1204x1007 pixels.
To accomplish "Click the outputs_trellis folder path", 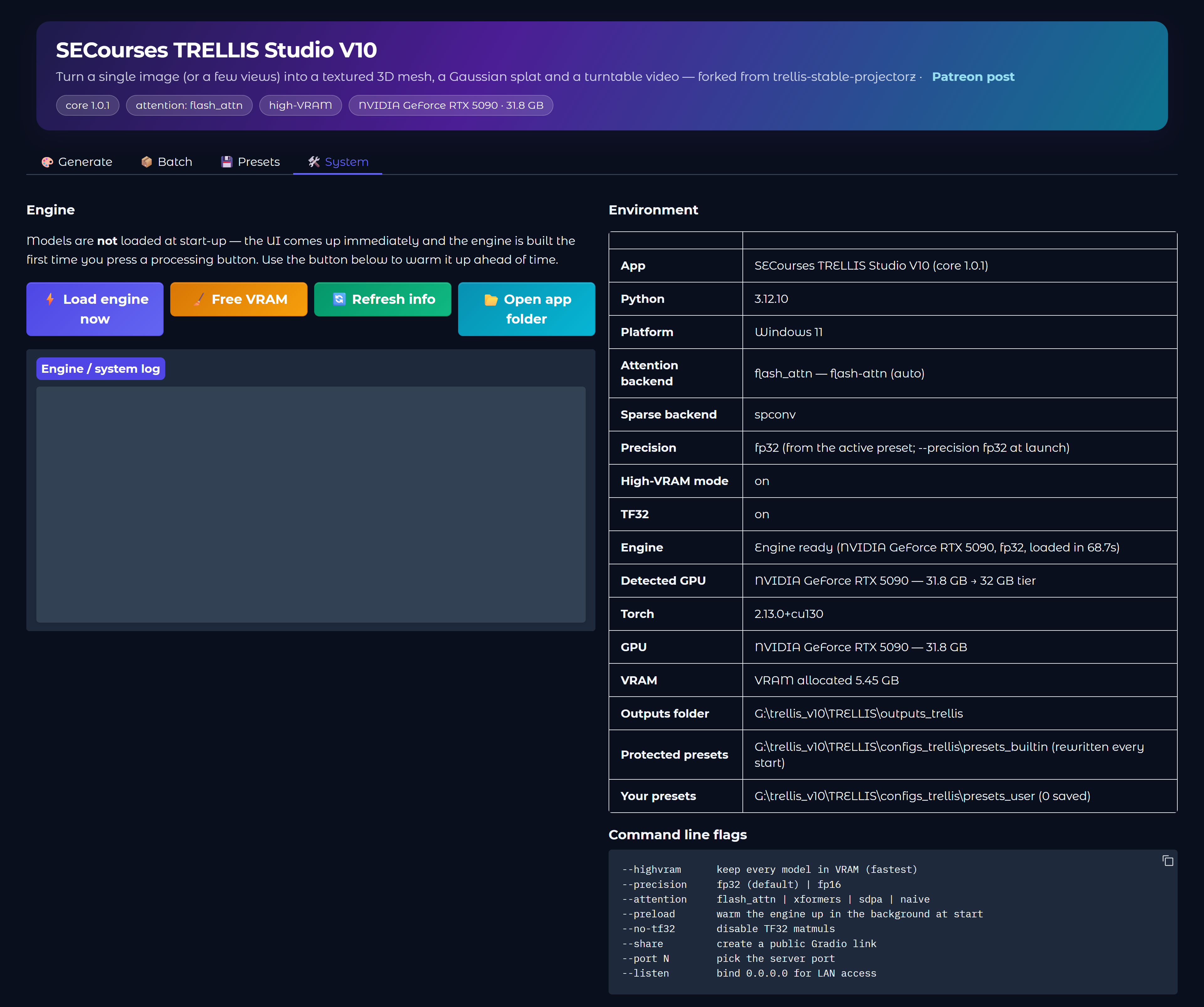I will (859, 714).
